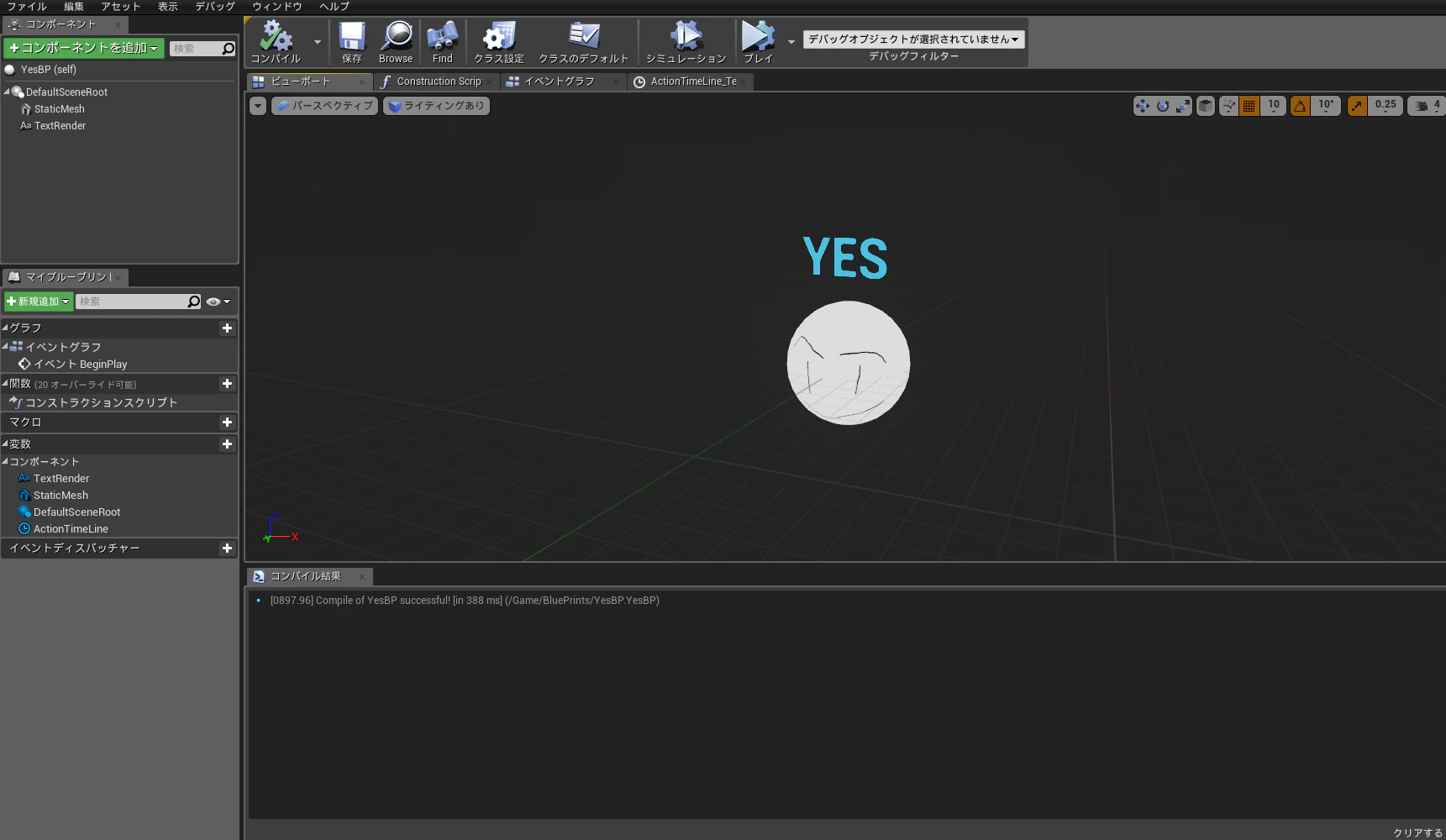
Task: Open パースペクティブ view mode dropdown
Action: click(x=324, y=106)
